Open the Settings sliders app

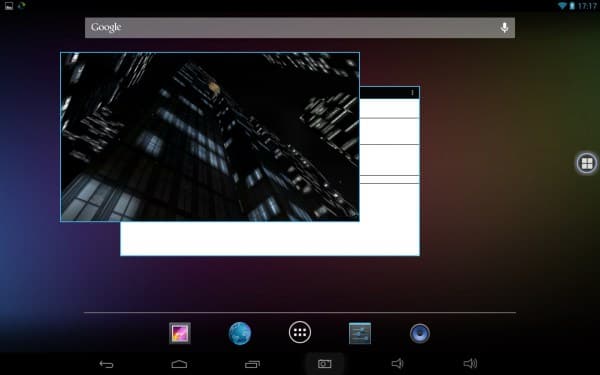pyautogui.click(x=360, y=333)
